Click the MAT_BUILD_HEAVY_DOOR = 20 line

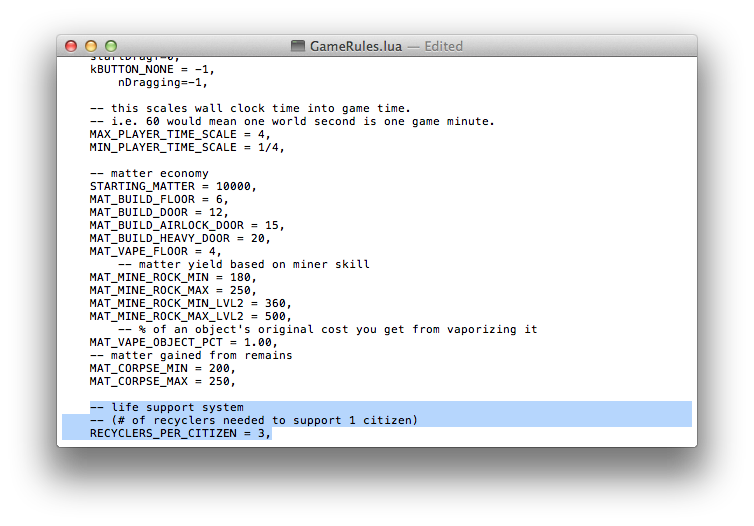coord(179,238)
